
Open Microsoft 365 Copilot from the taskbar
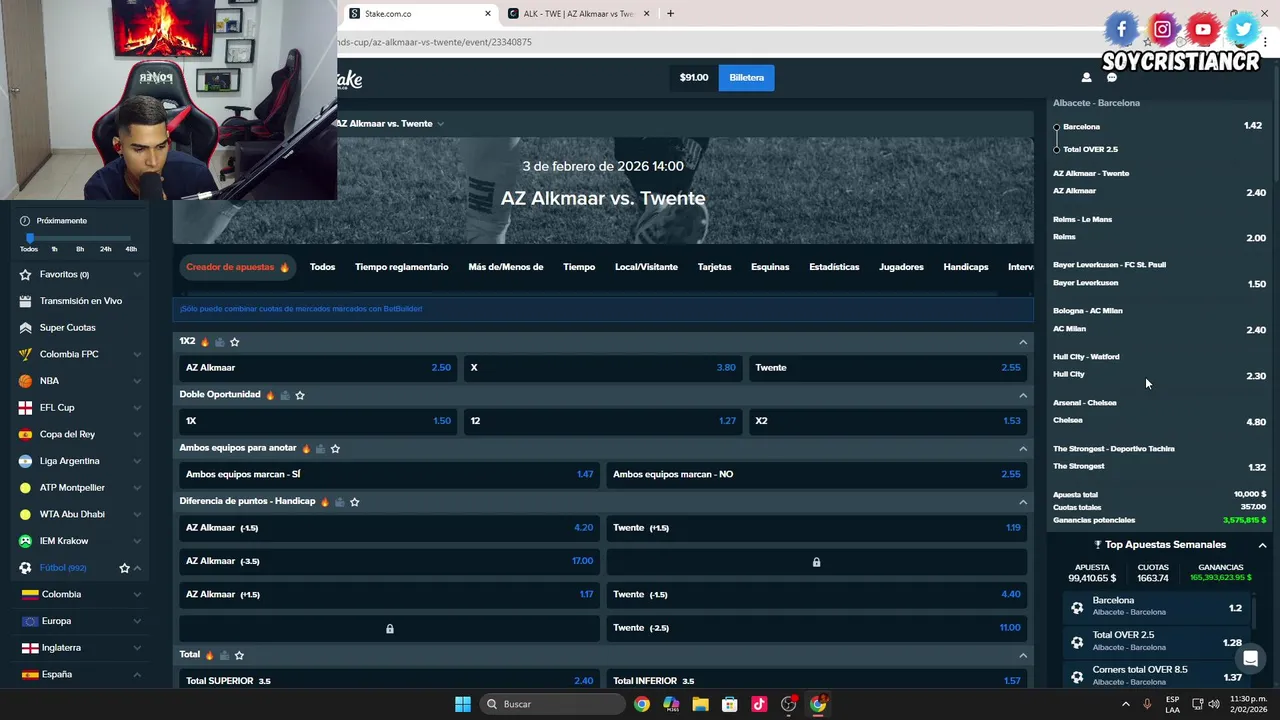pyautogui.click(x=671, y=704)
